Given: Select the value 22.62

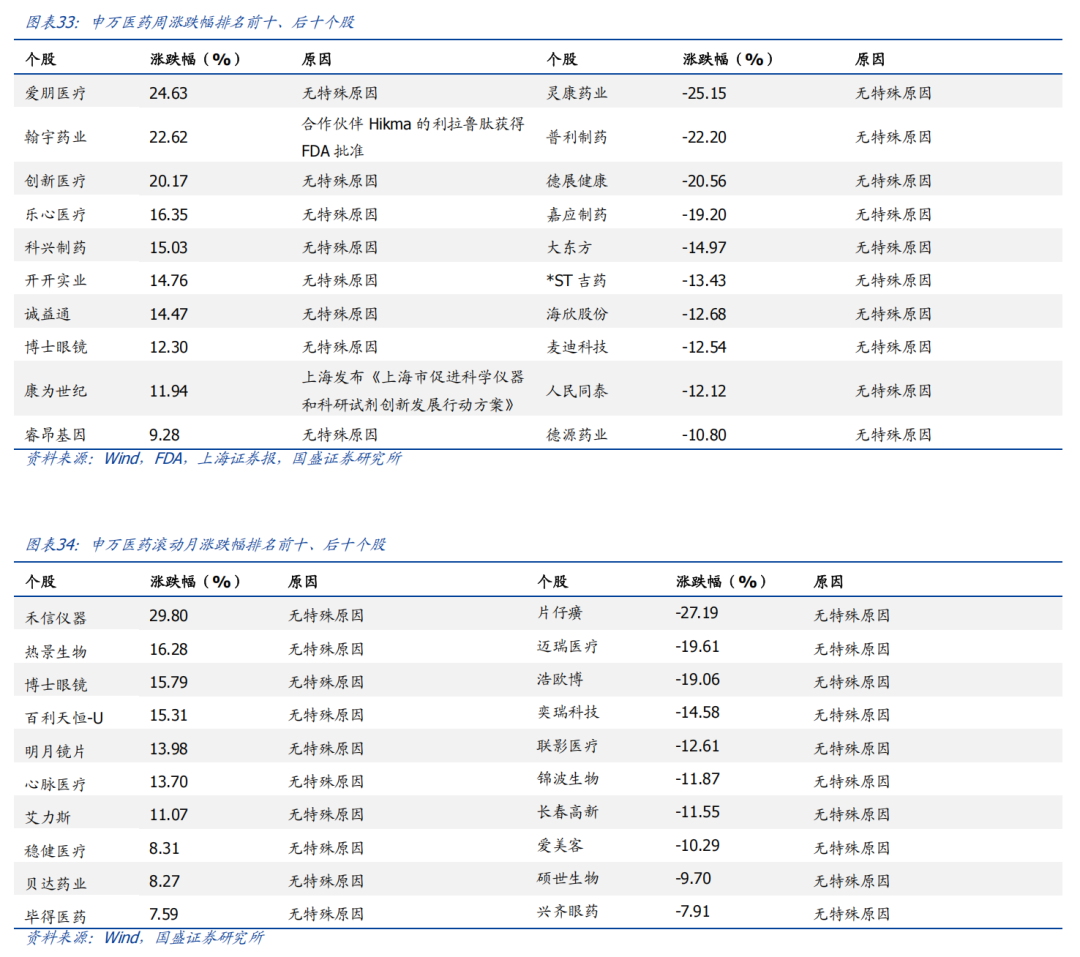Looking at the screenshot, I should (168, 137).
